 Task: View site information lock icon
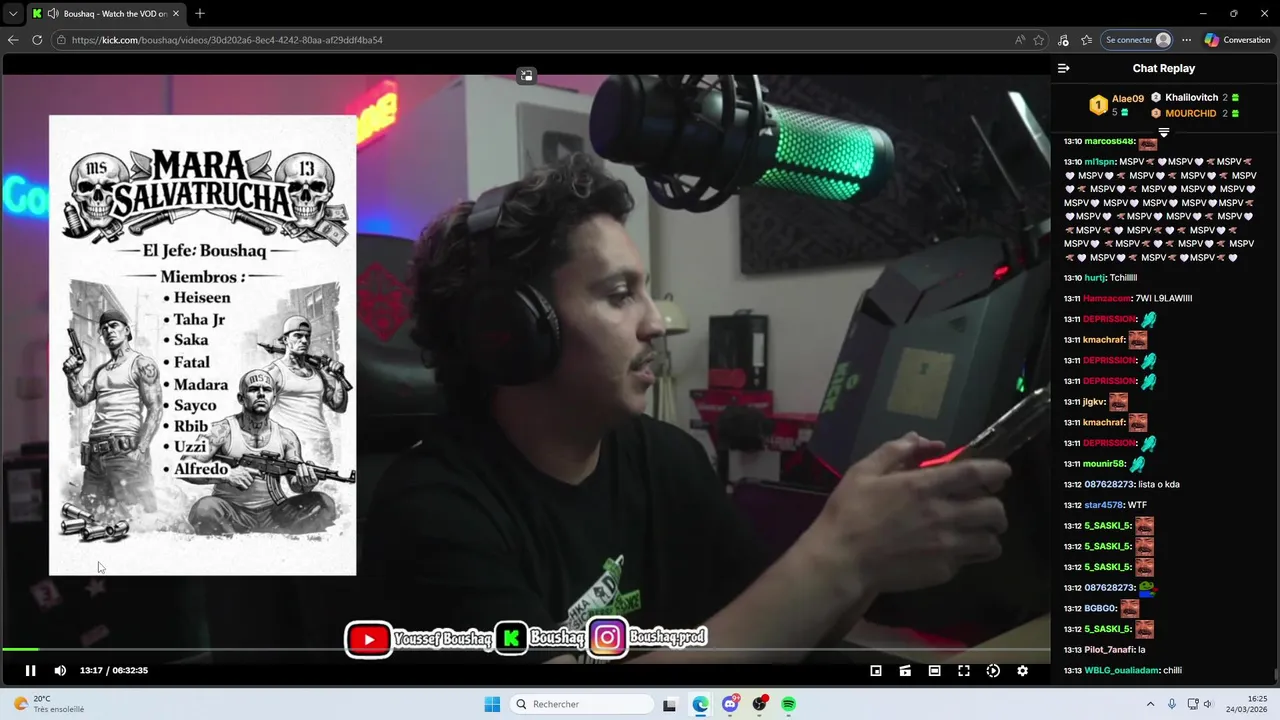pos(62,40)
